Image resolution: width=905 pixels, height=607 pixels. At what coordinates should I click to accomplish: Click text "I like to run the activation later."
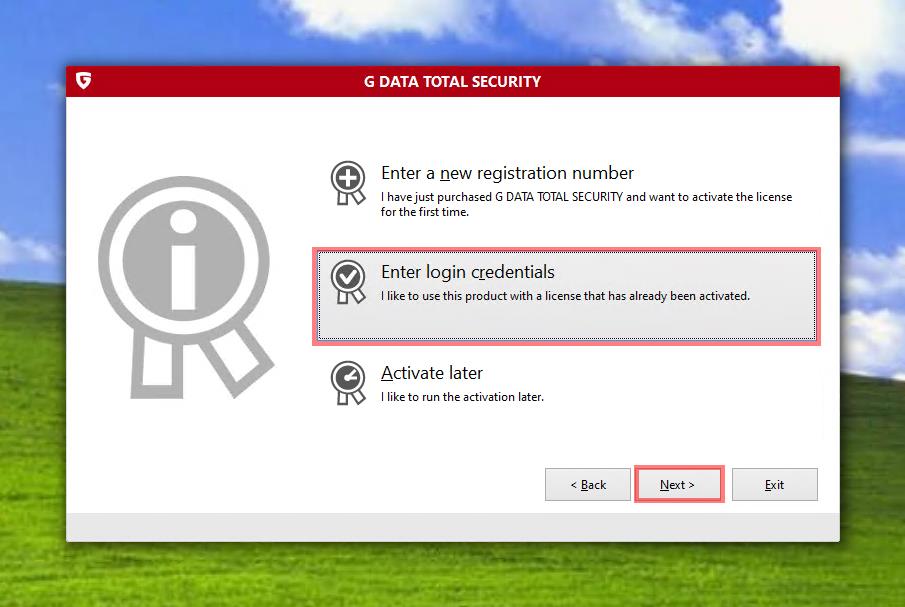462,397
